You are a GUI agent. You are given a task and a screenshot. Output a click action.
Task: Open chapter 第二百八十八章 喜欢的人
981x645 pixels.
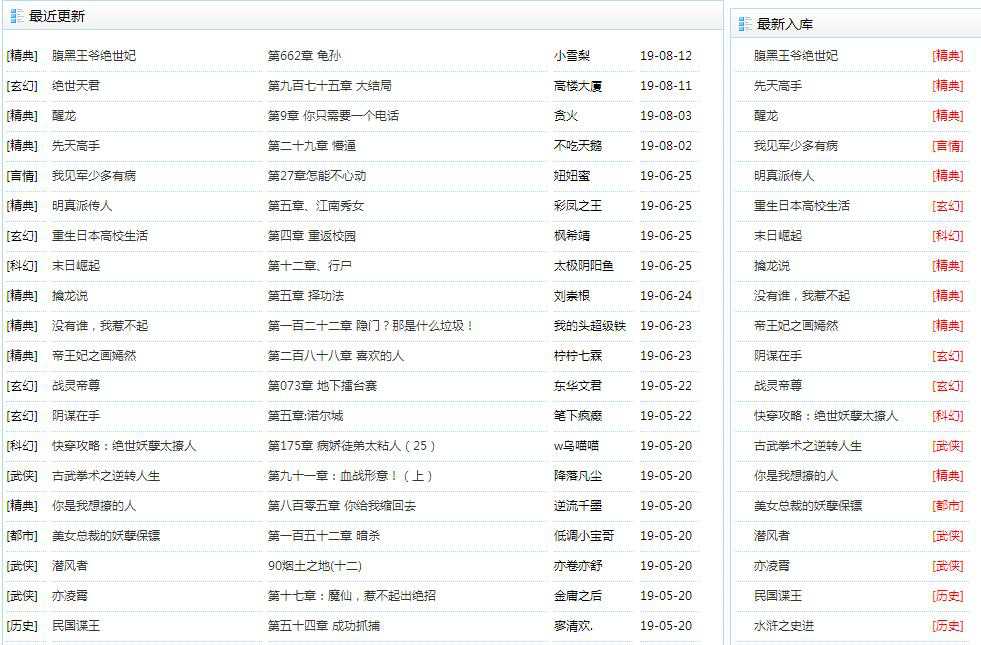point(335,356)
